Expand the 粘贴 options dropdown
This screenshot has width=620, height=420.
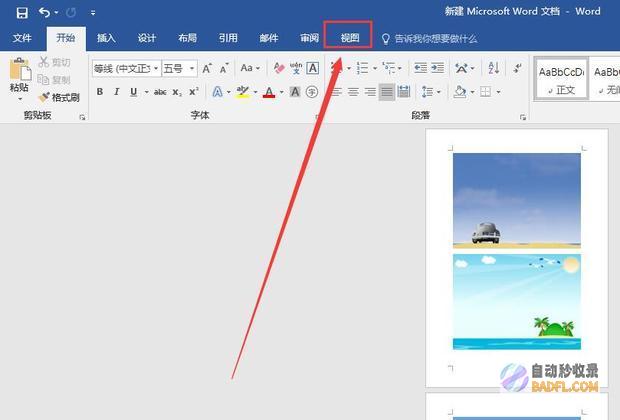[20, 99]
